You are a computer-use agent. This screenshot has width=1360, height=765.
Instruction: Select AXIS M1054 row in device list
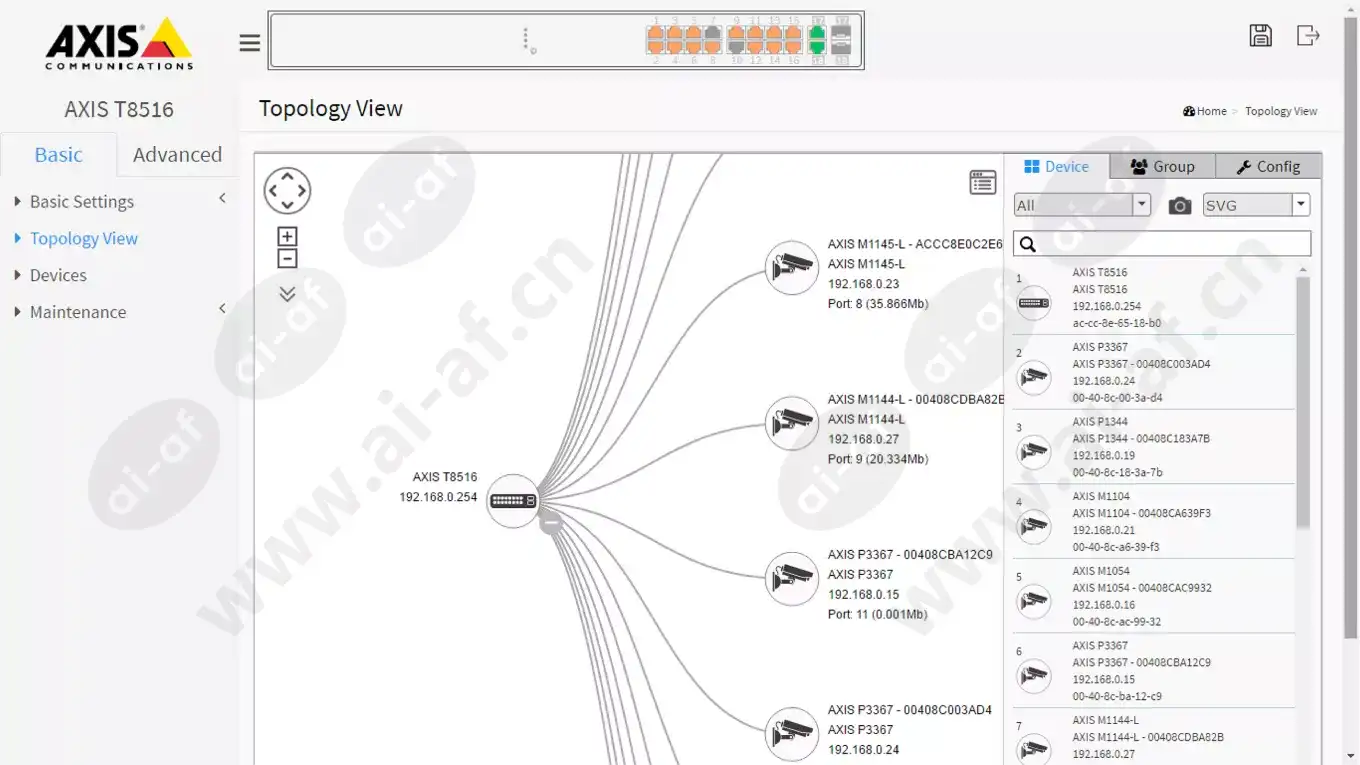pos(1154,596)
